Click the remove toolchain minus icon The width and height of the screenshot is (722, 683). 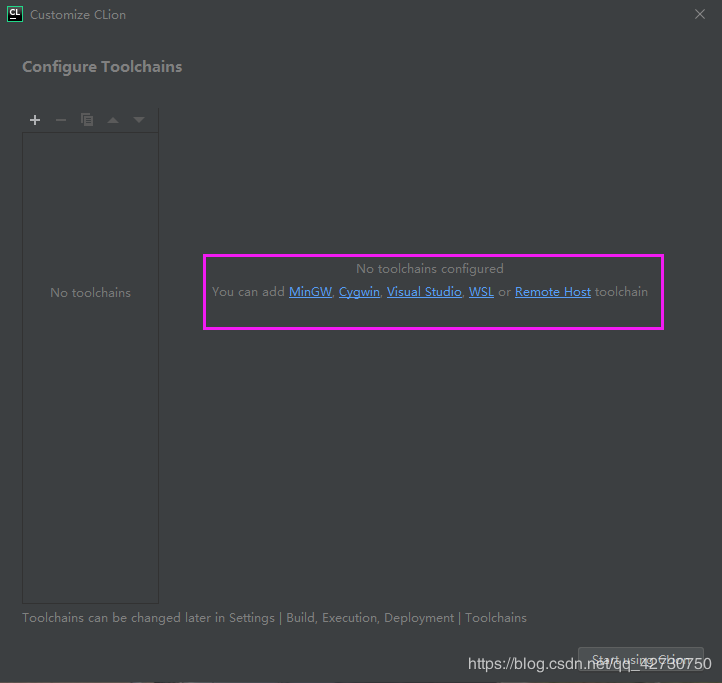(61, 120)
